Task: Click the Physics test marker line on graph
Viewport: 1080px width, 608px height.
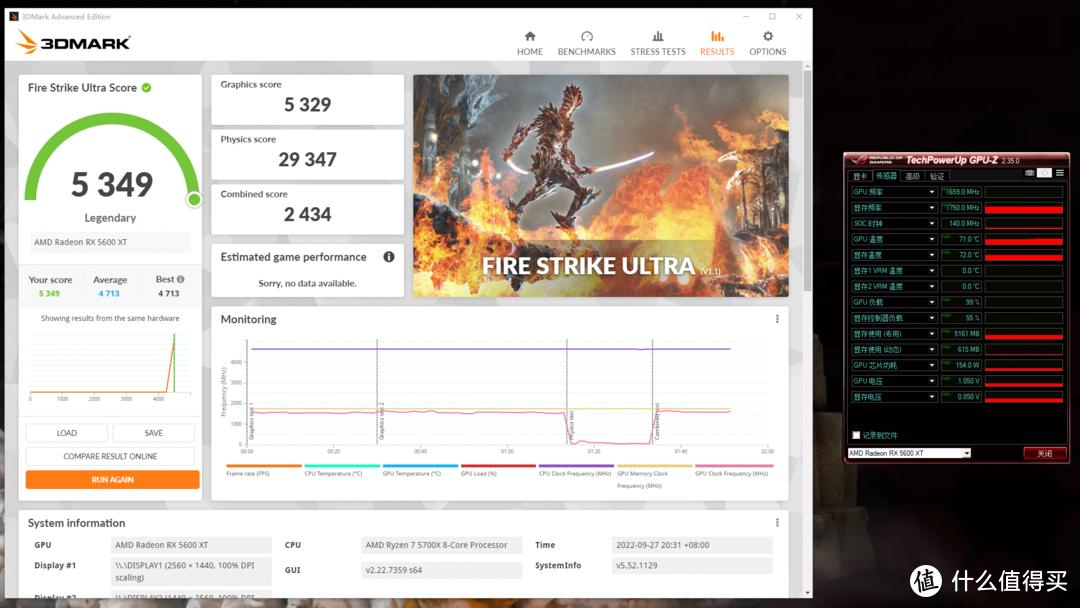Action: click(567, 392)
